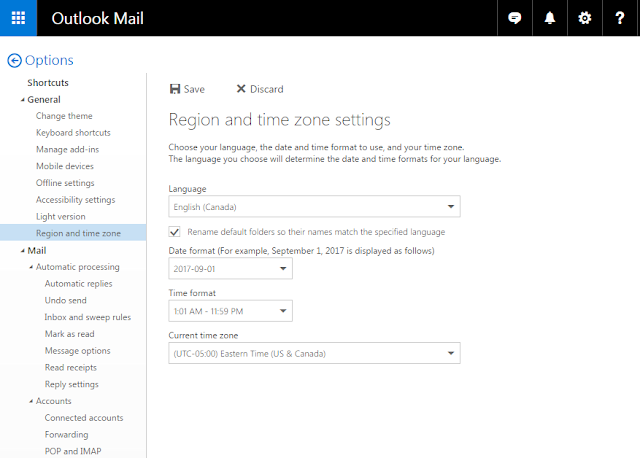Toggle the Rename default folders checkbox
This screenshot has width=640, height=458.
(x=174, y=232)
